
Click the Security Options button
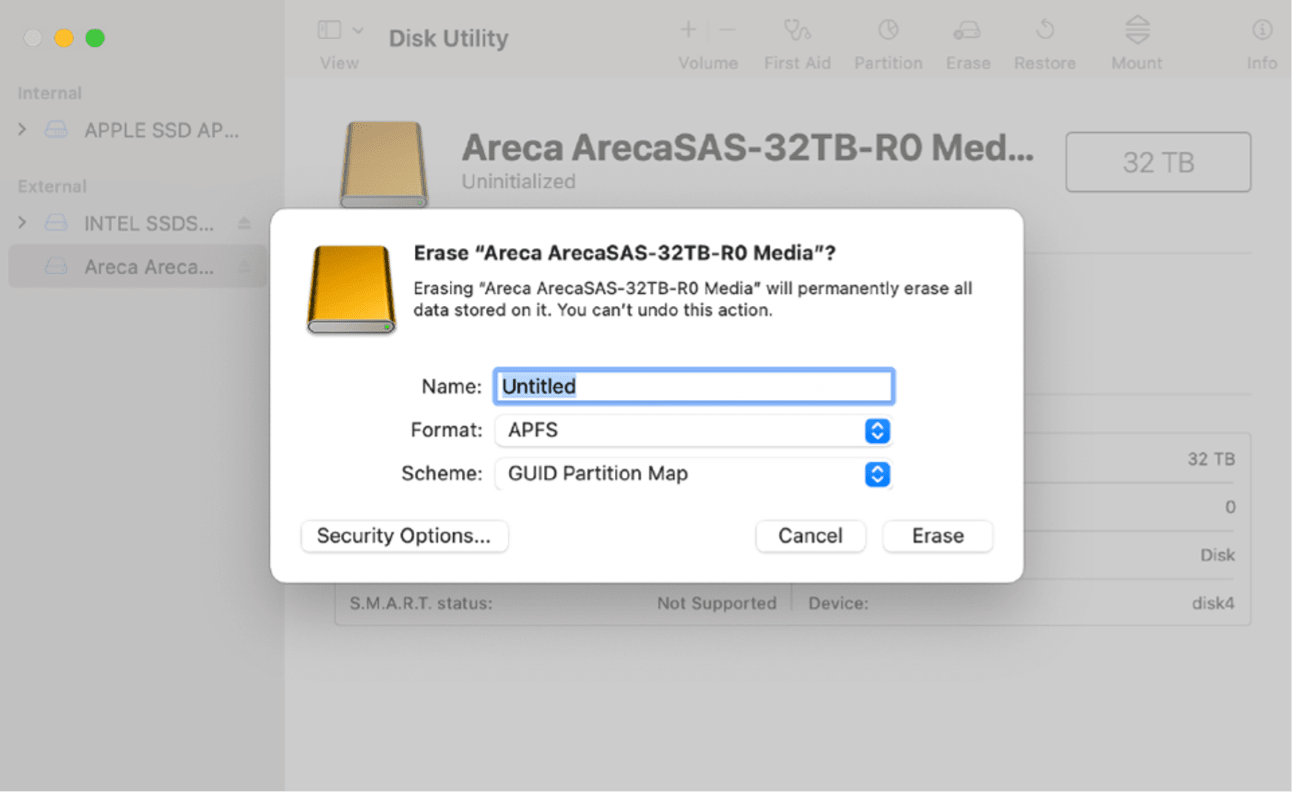click(404, 536)
